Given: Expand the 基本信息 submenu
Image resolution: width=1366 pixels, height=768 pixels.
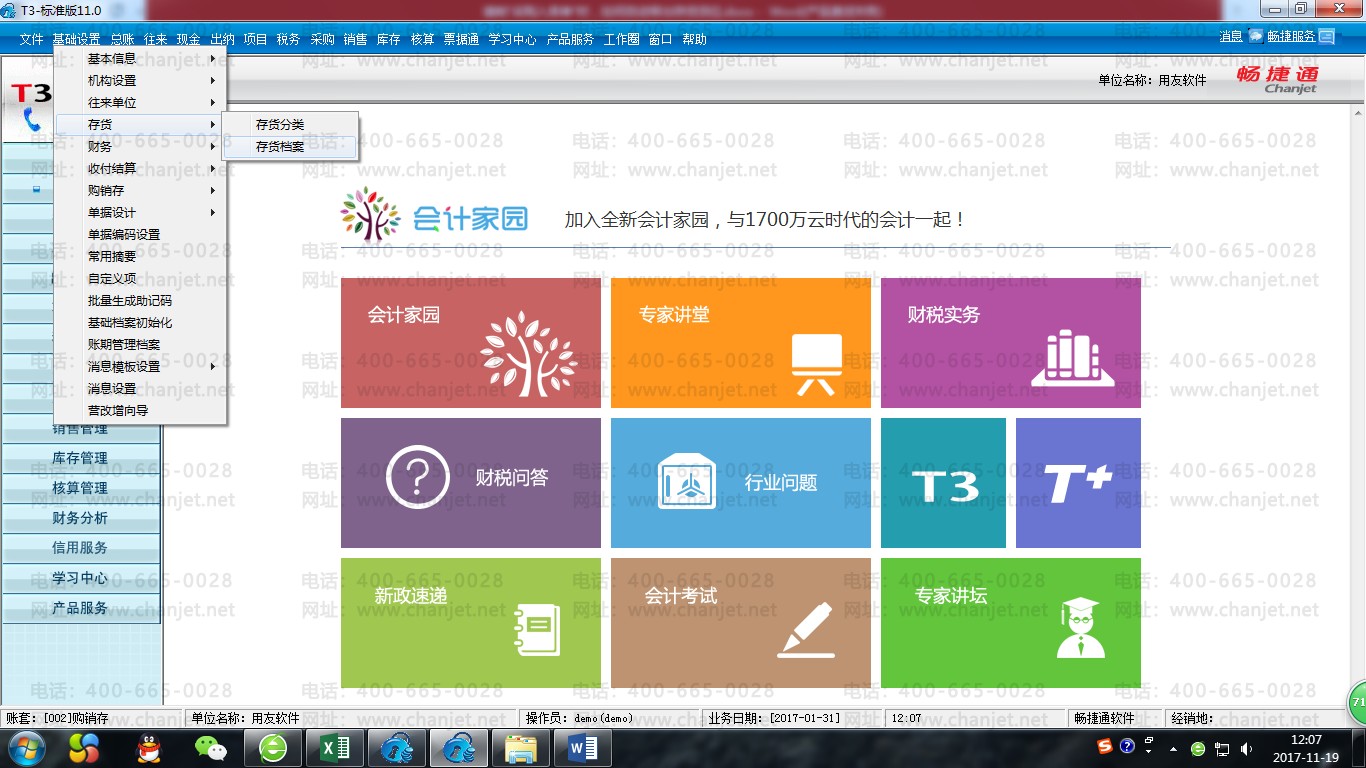Looking at the screenshot, I should point(140,59).
